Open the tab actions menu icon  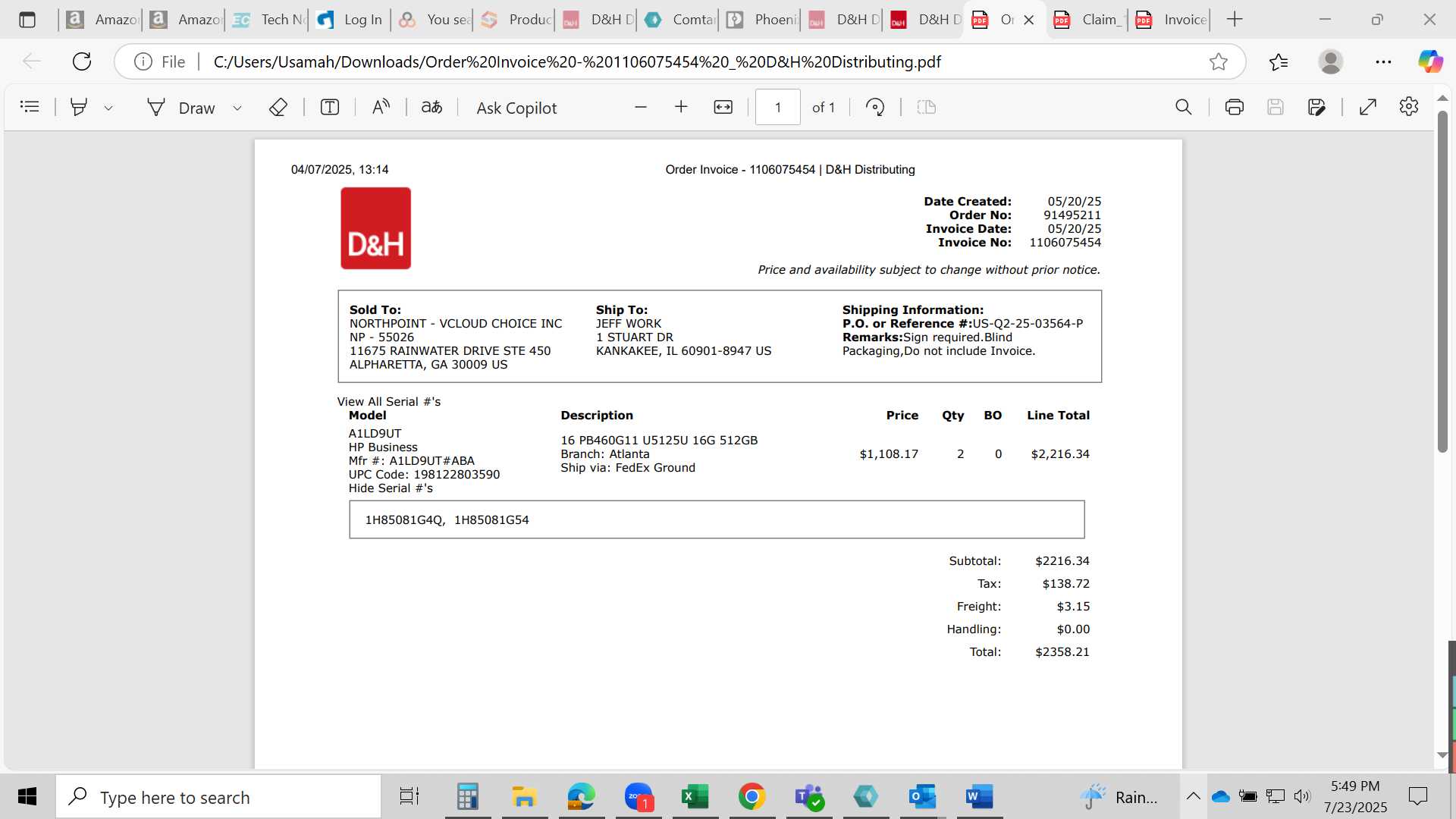[27, 20]
